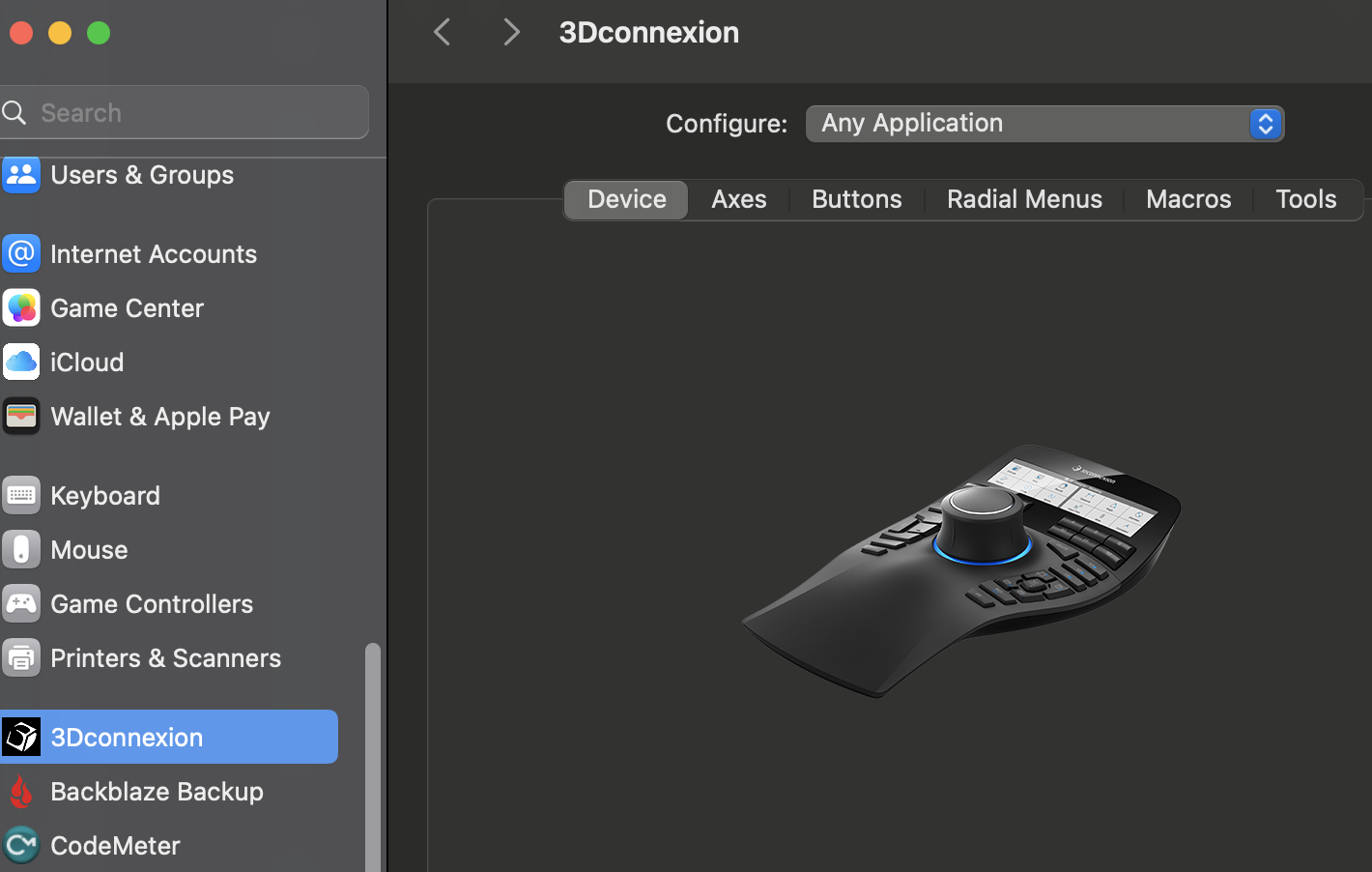
Task: Open the Game Controllers gamepad icon
Action: click(x=21, y=604)
